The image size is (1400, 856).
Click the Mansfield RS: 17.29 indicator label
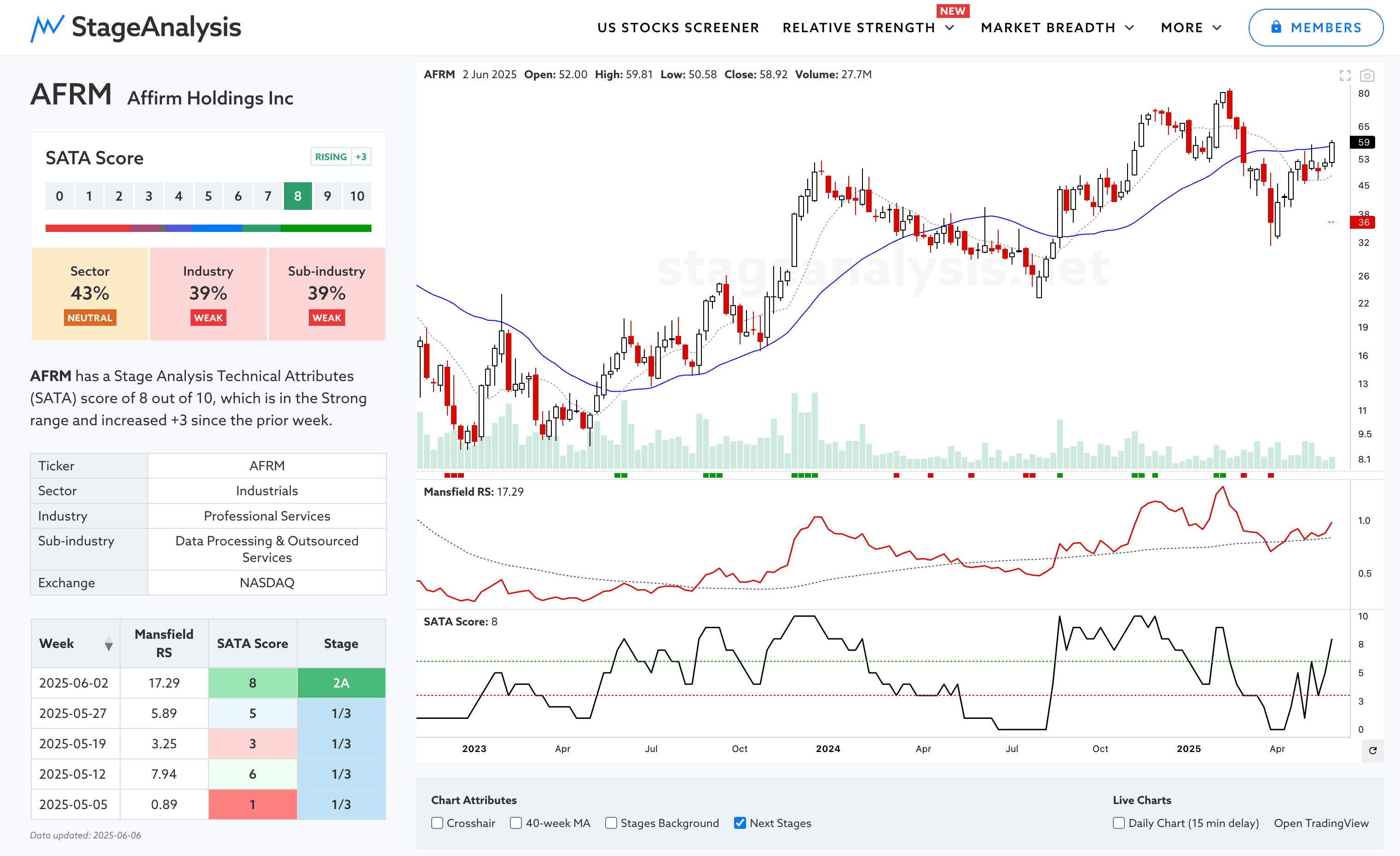pos(473,492)
